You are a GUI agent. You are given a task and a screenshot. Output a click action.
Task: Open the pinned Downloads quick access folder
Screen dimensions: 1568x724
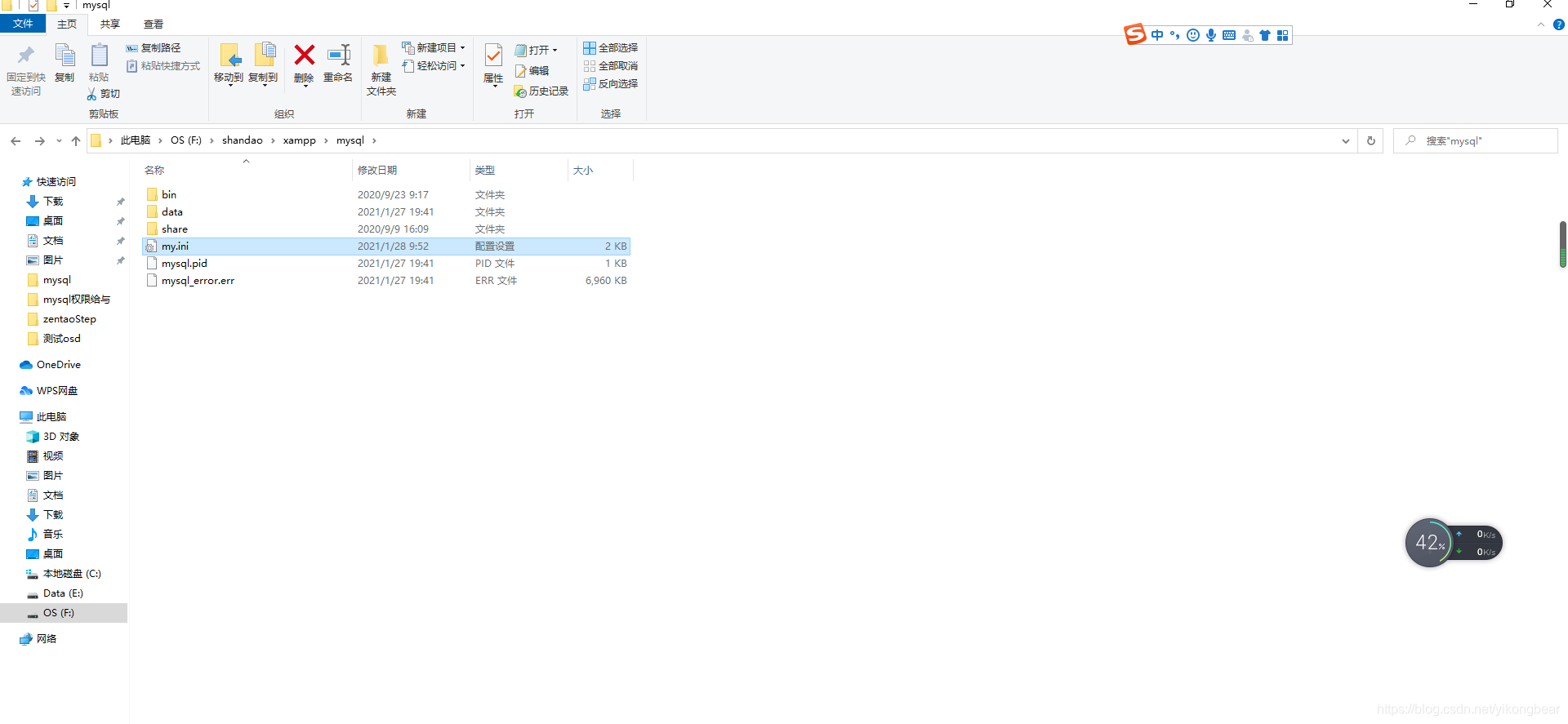45,202
